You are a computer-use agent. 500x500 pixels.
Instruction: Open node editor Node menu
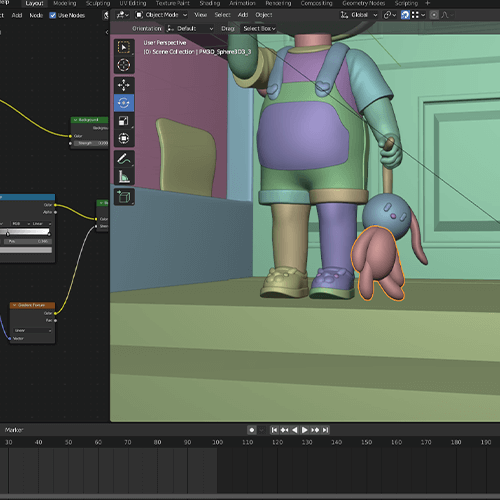(x=36, y=15)
